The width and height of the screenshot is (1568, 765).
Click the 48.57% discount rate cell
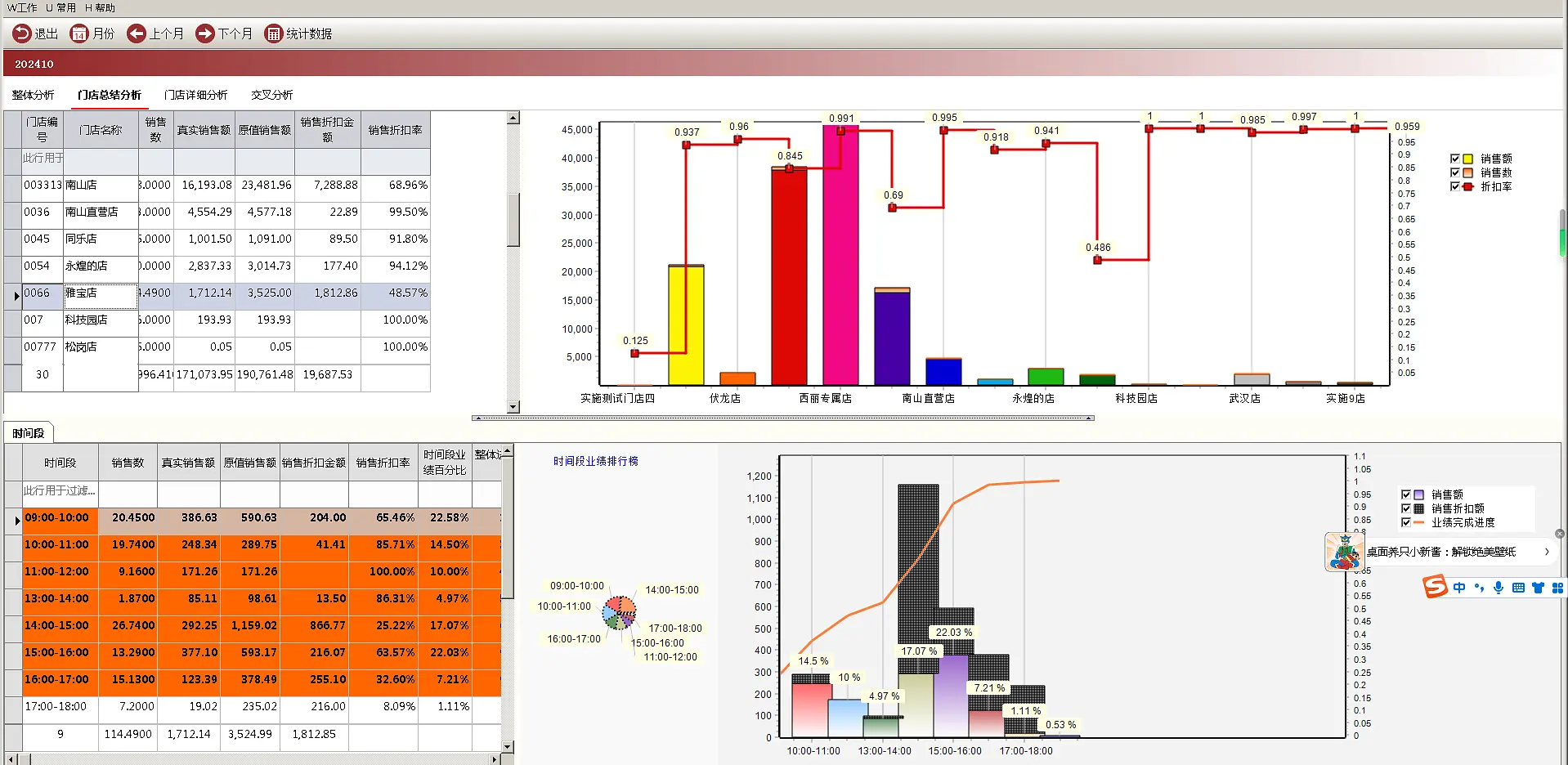coord(396,296)
